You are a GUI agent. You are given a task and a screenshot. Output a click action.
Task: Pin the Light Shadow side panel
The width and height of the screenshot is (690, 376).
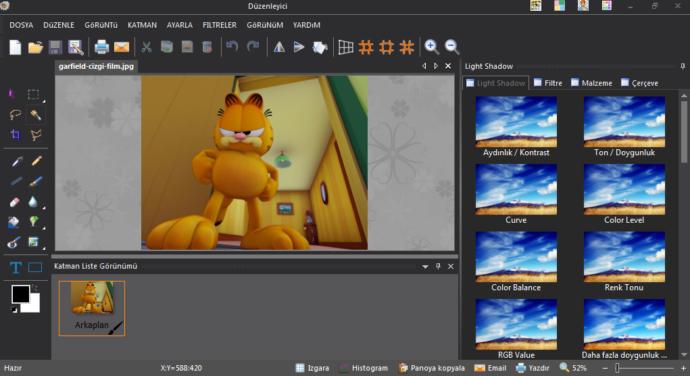(683, 66)
